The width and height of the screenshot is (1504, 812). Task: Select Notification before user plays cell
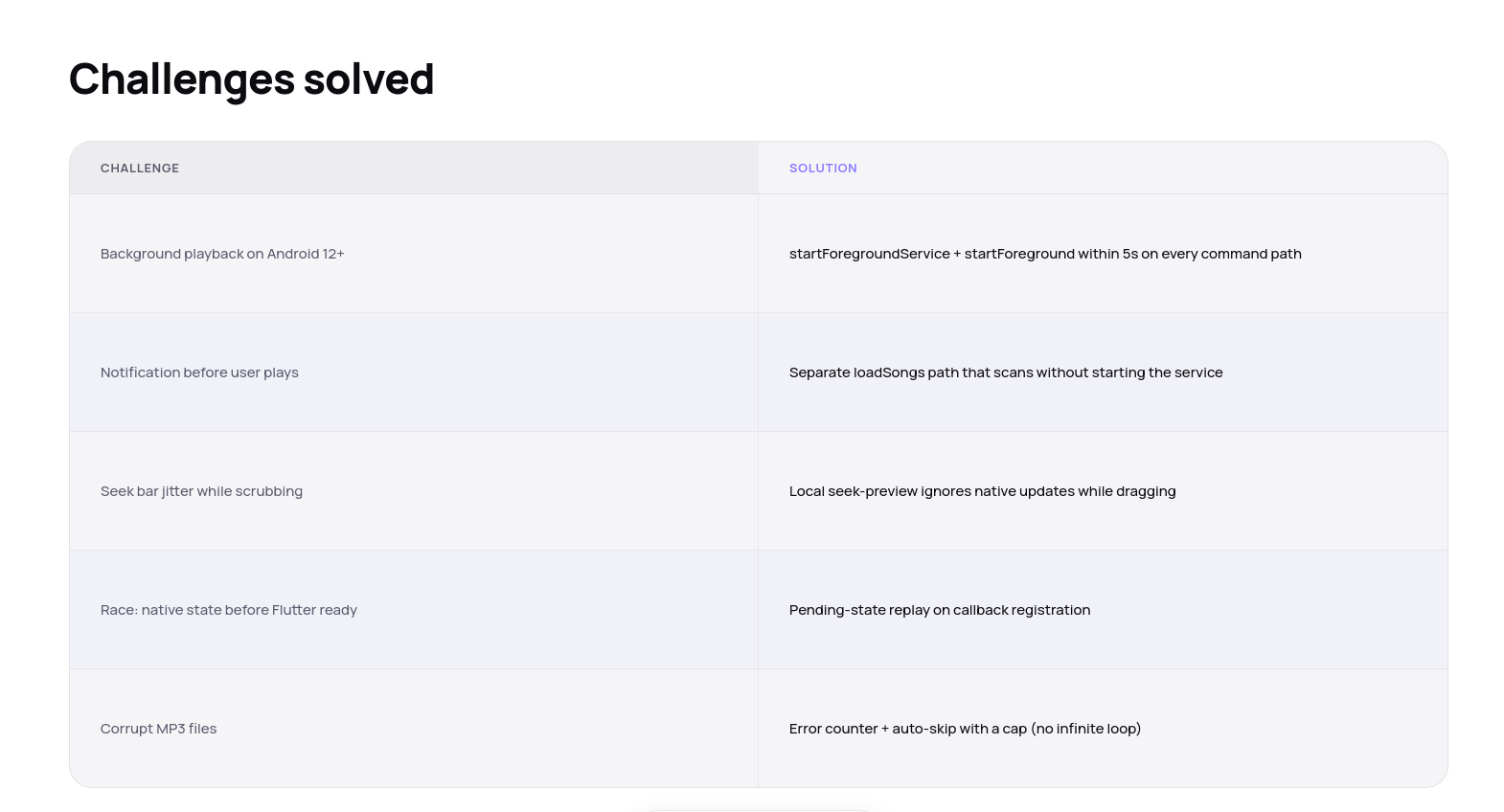pyautogui.click(x=414, y=372)
